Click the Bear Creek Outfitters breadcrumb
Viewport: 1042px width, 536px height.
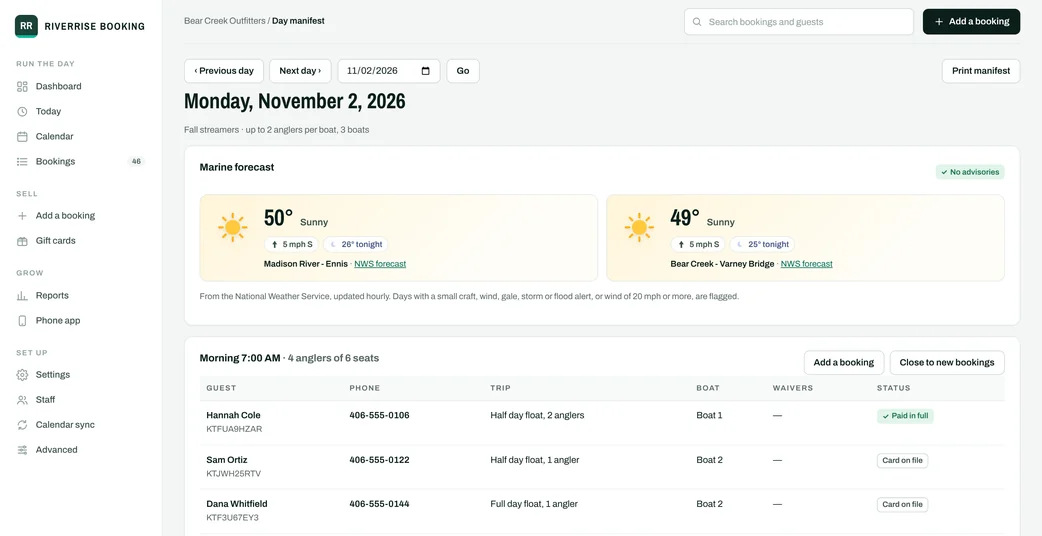point(225,21)
